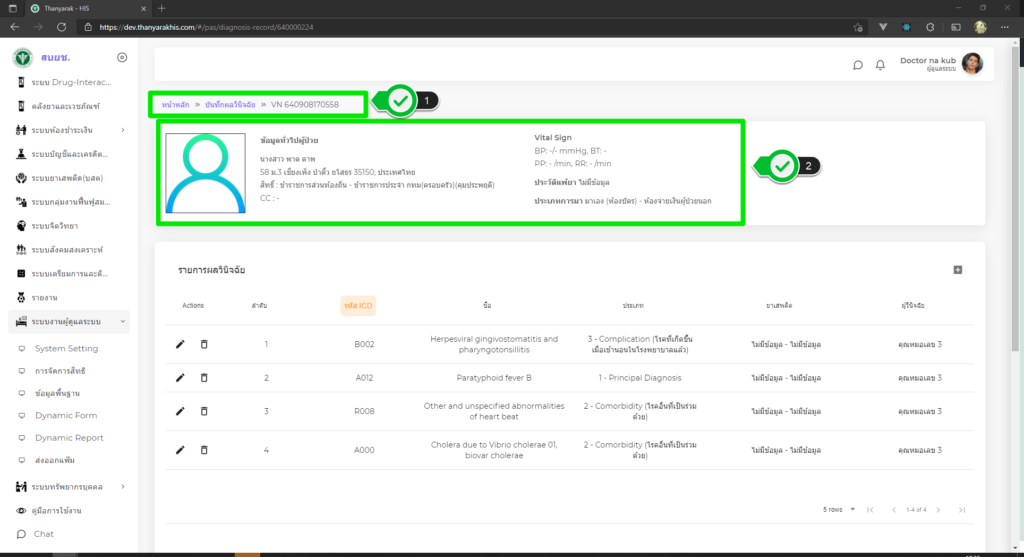Image resolution: width=1024 pixels, height=557 pixels.
Task: Click the patient profile photo placeholder
Action: click(x=205, y=172)
